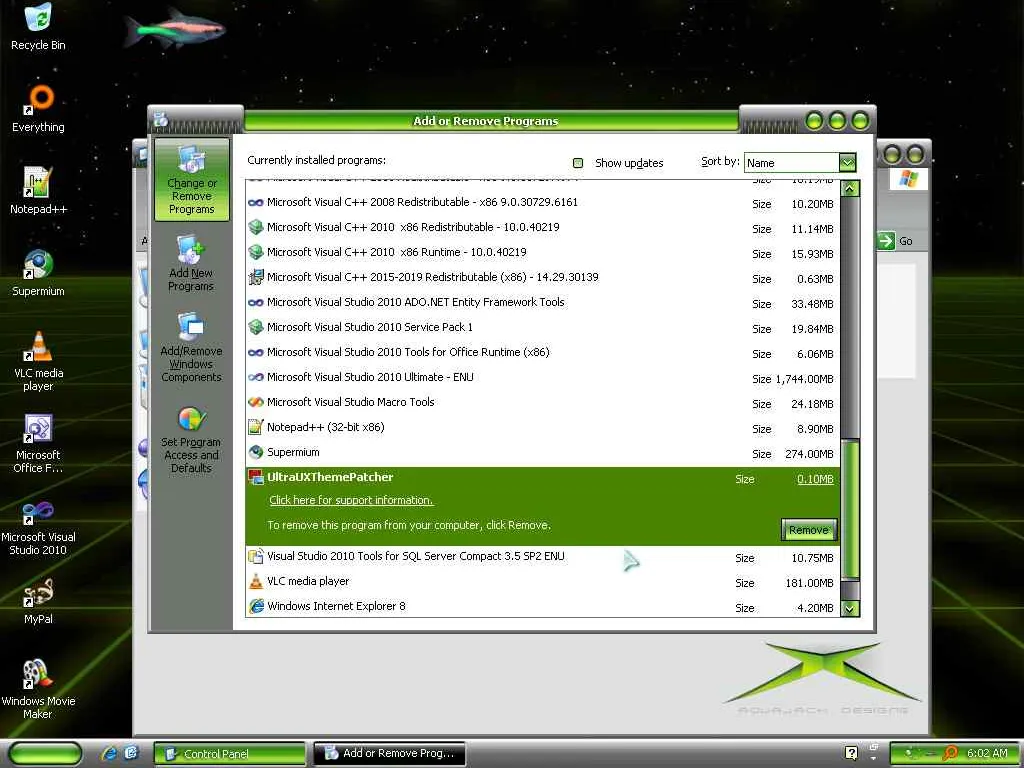
Task: Click Visual Studio 2010 Service Pack 1 icon
Action: click(255, 327)
